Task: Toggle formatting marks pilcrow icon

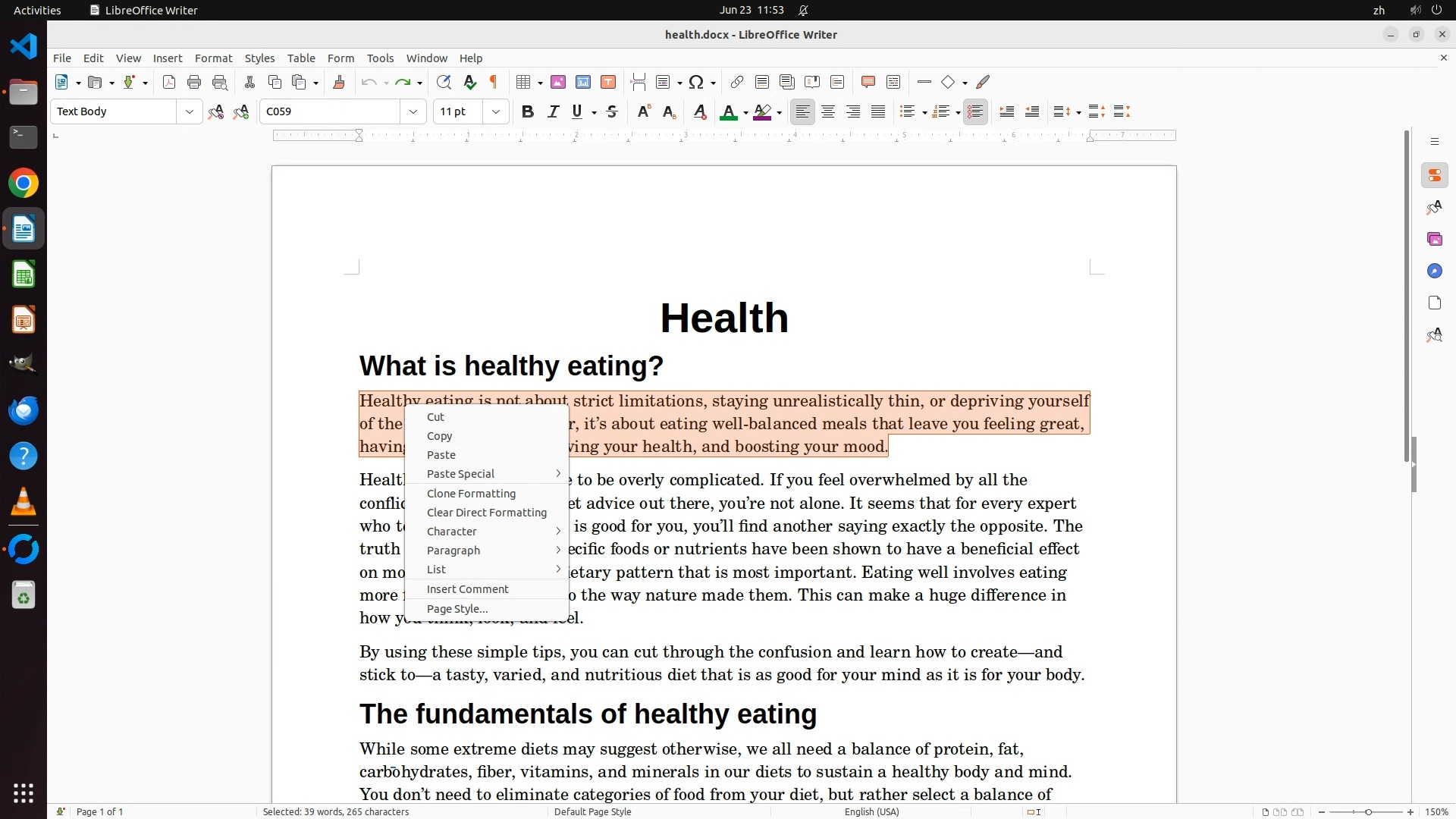Action: [x=494, y=83]
